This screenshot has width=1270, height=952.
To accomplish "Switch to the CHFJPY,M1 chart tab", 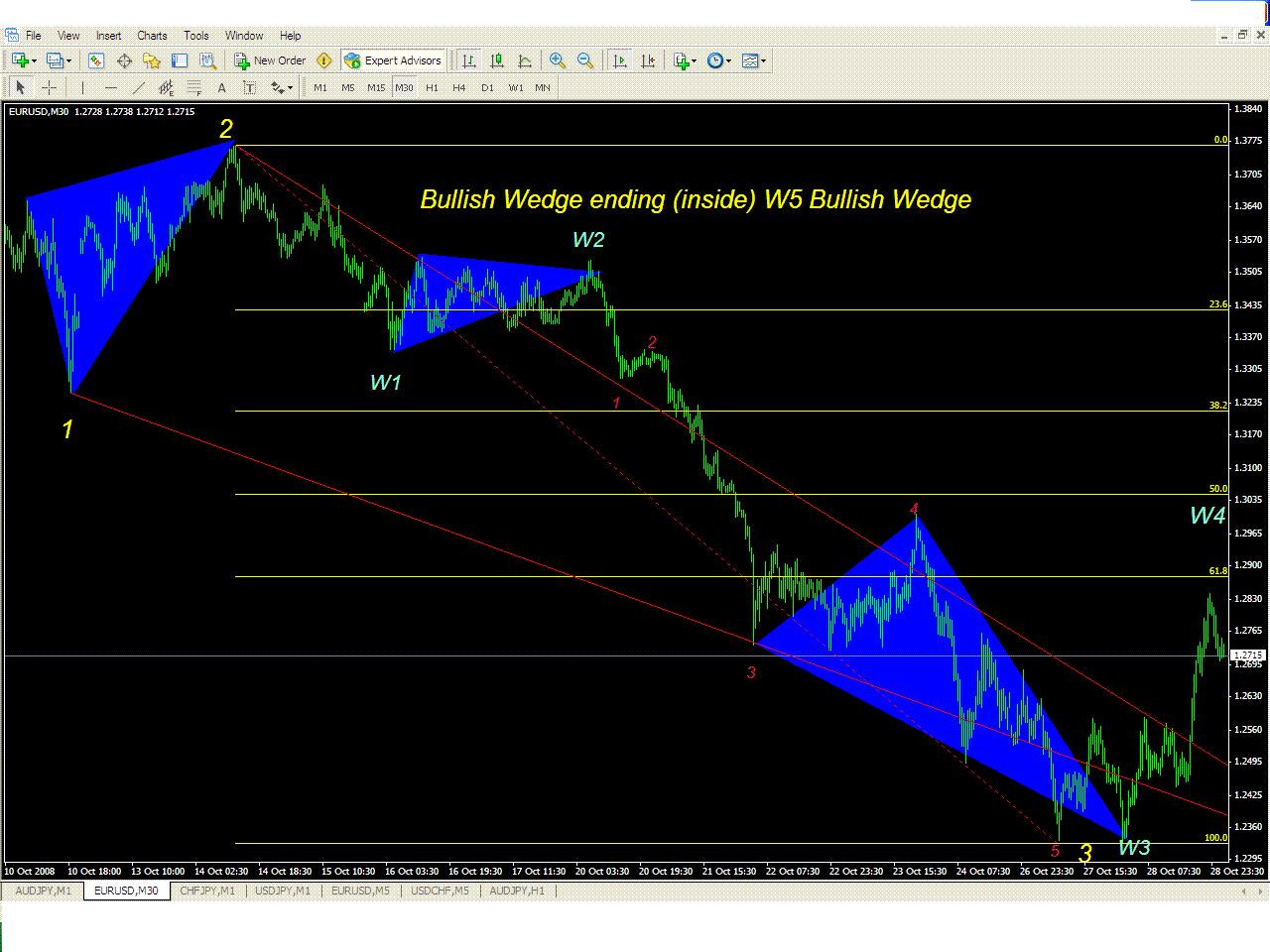I will tap(207, 891).
